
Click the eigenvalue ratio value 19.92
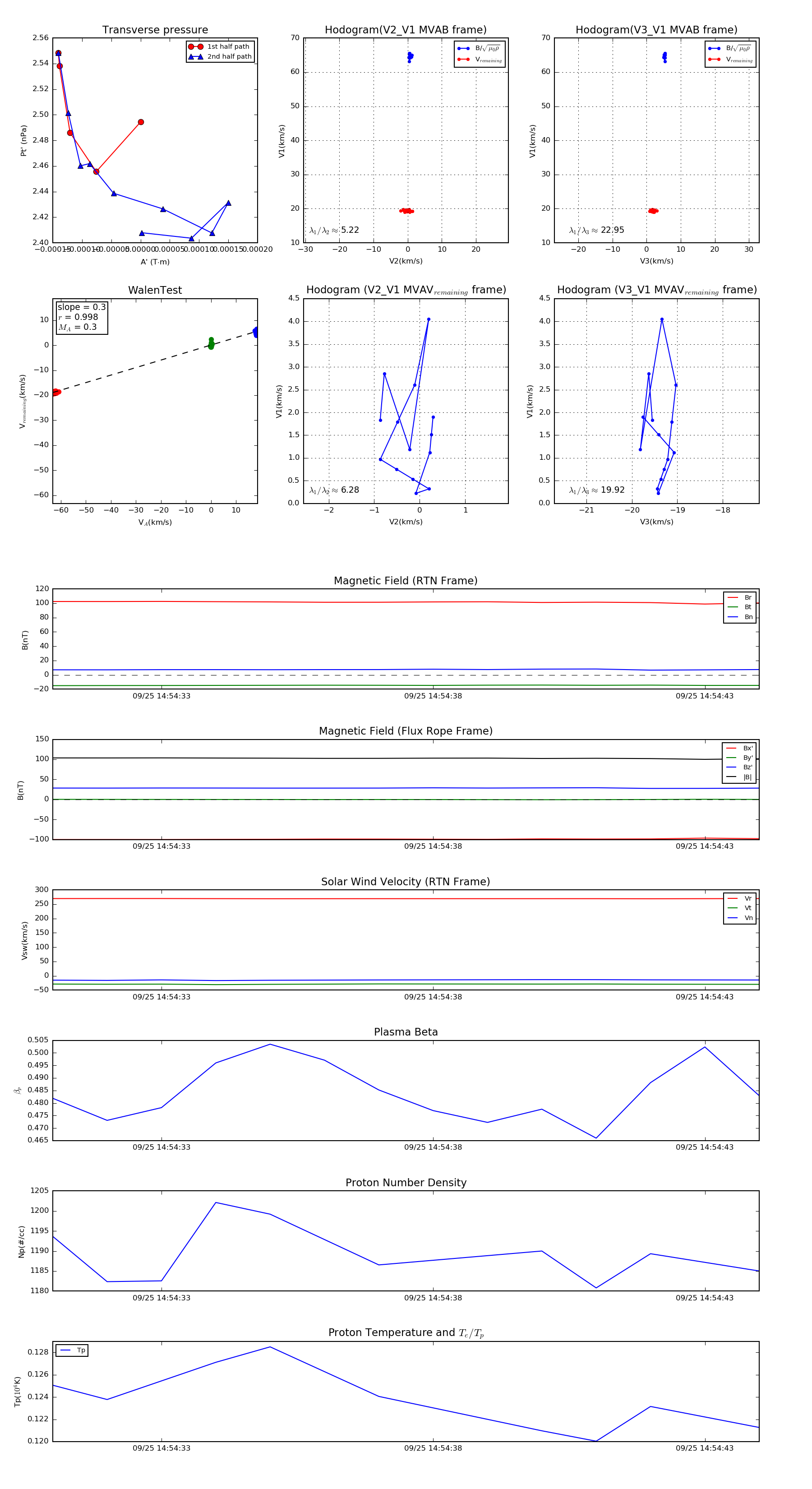(613, 490)
